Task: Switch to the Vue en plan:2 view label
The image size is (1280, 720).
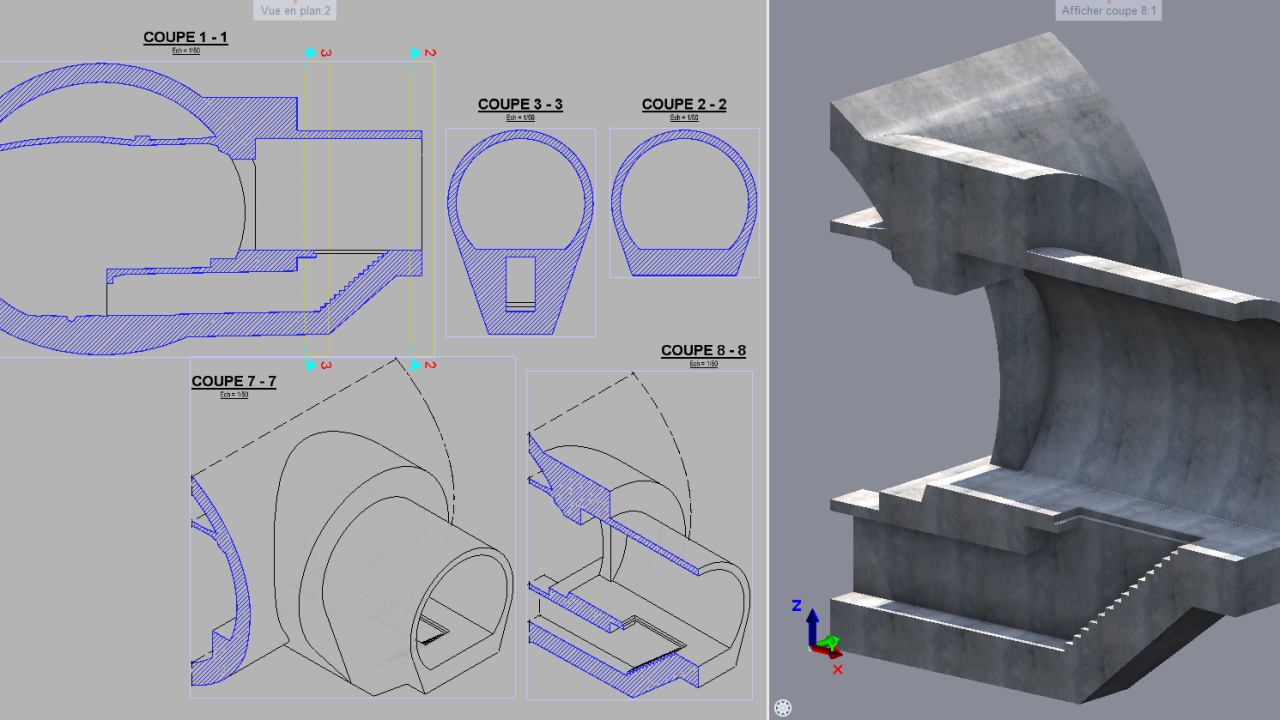Action: (294, 10)
